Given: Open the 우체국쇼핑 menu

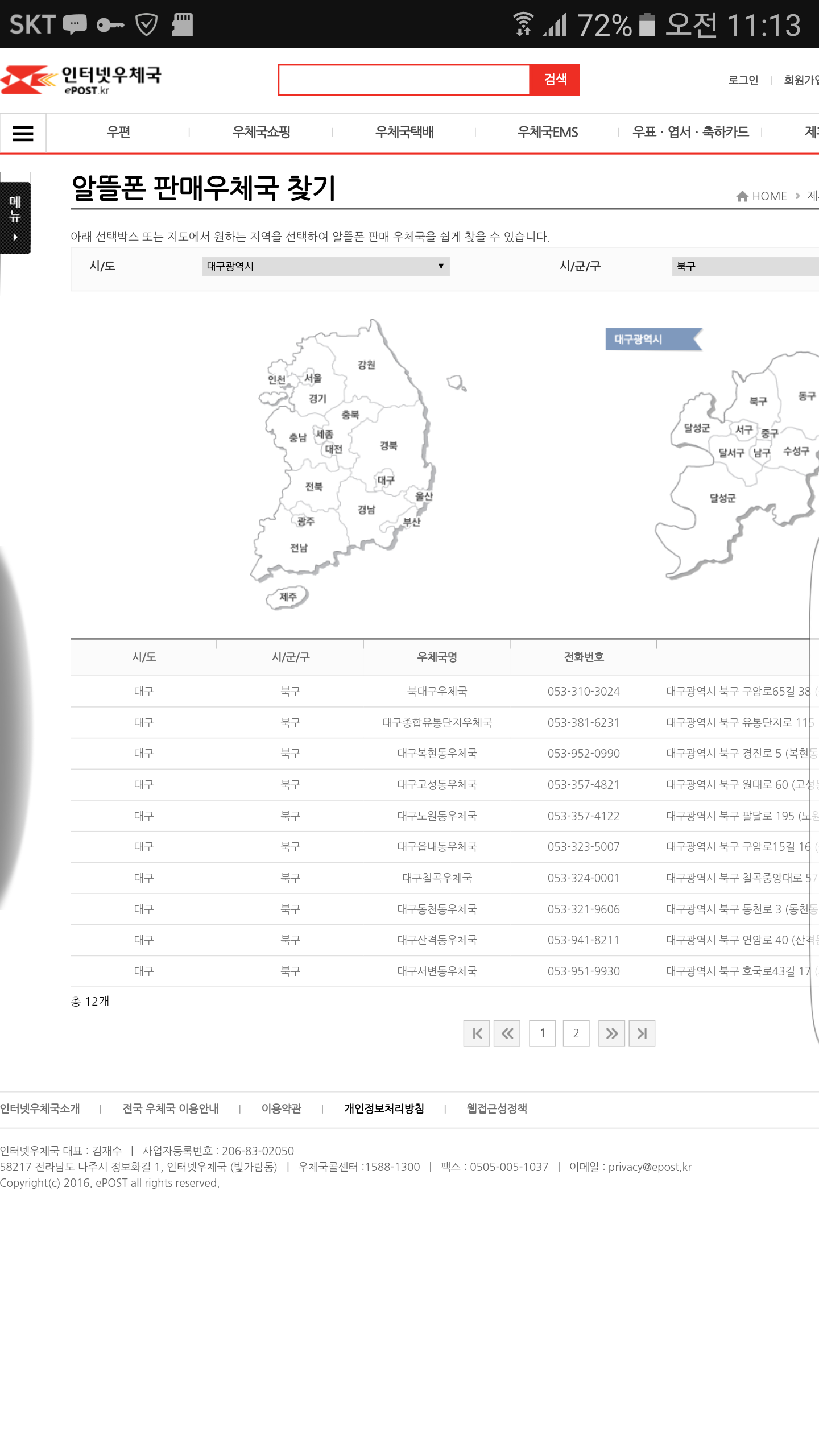Looking at the screenshot, I should (x=261, y=133).
